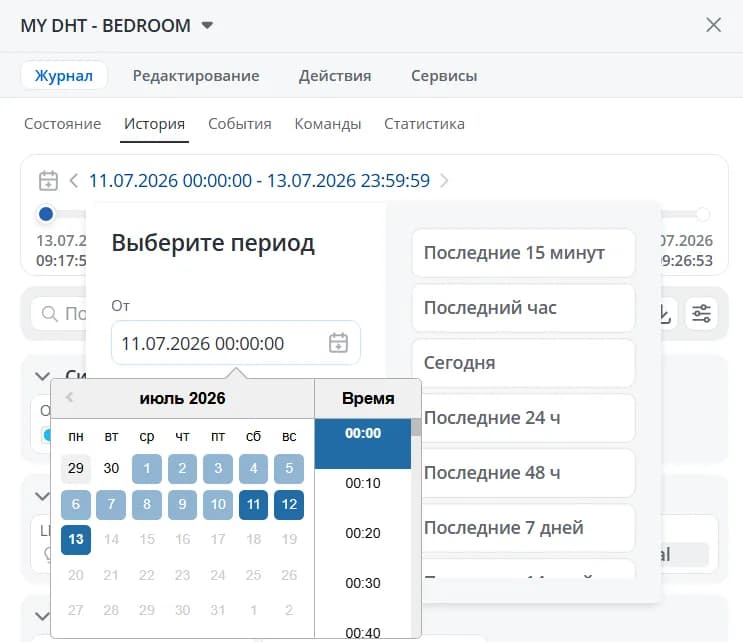
Task: Select June 30 in the calendar
Action: click(111, 468)
